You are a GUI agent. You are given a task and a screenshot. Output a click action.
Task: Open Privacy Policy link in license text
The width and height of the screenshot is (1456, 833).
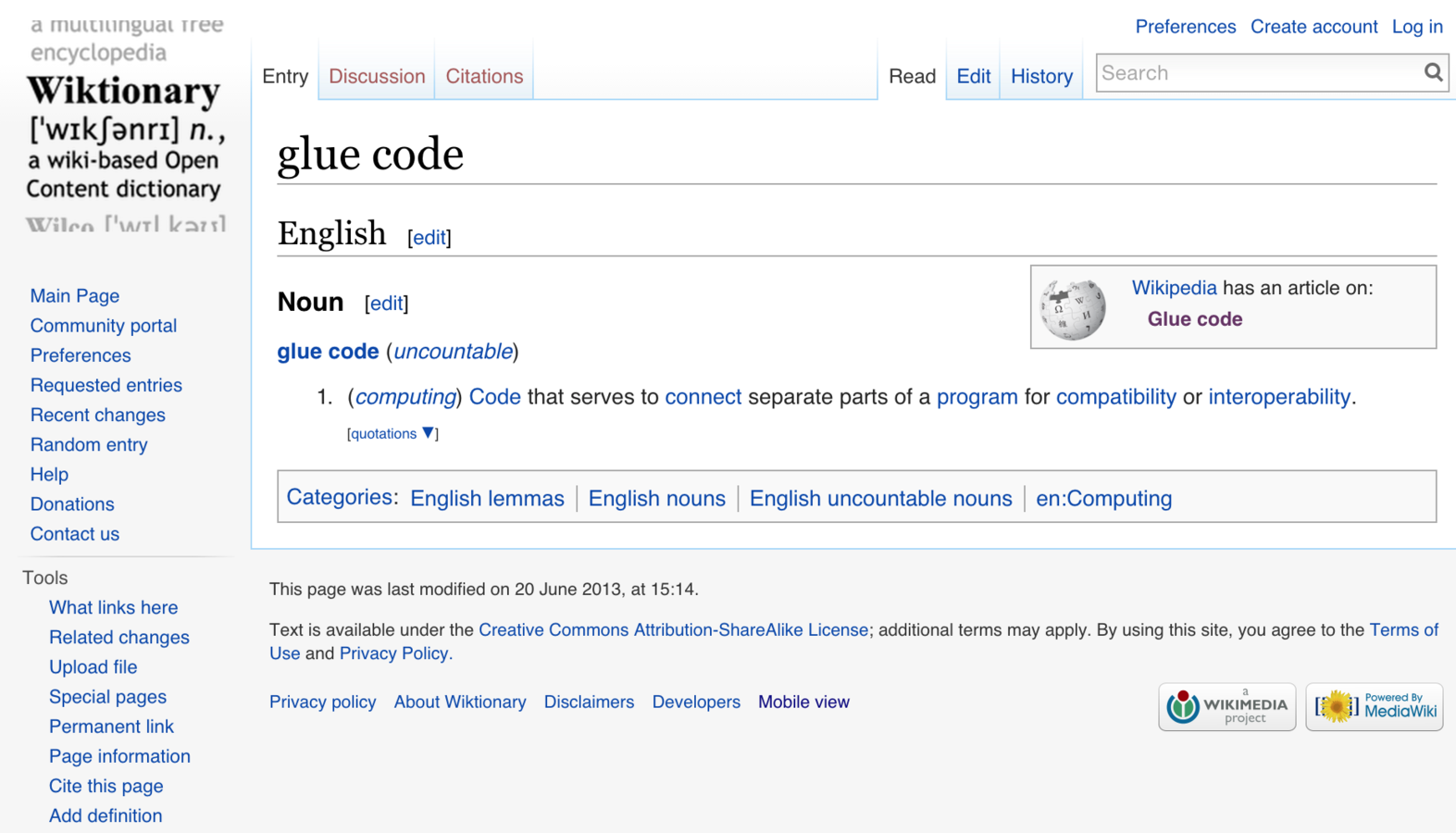click(393, 653)
